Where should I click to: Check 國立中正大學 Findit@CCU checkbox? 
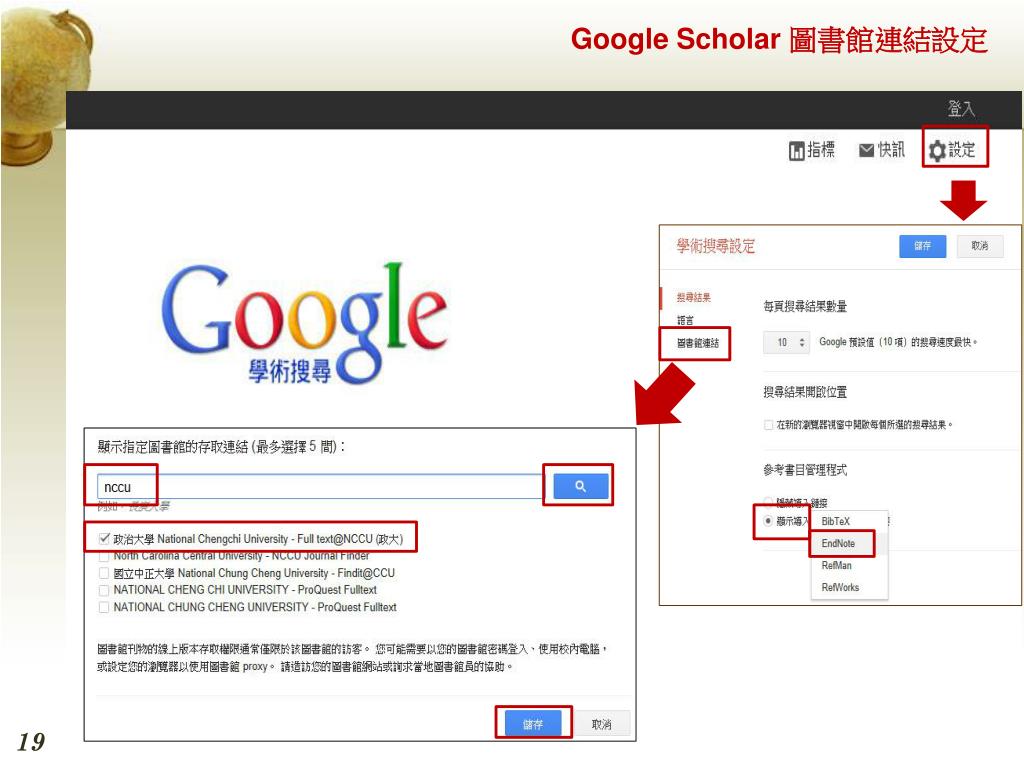click(x=104, y=573)
